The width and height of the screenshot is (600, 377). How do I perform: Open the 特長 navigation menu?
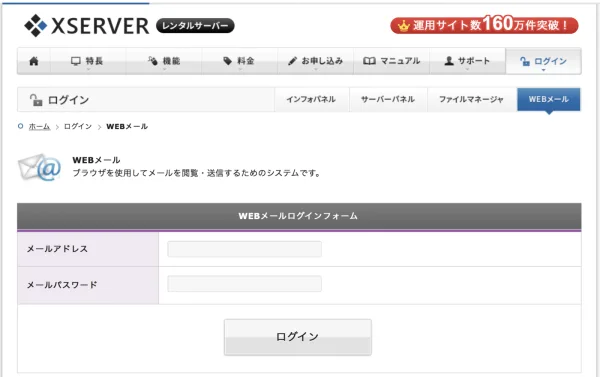coord(88,61)
